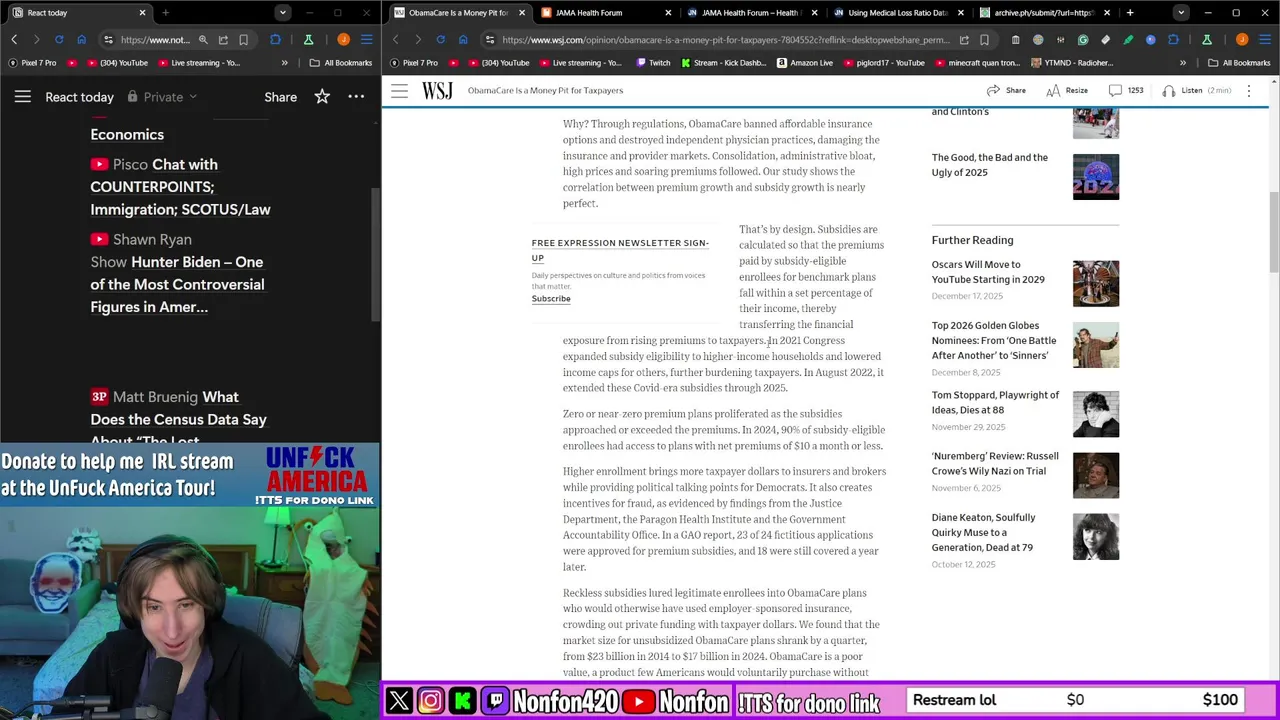This screenshot has height=720, width=1280.
Task: Close the ObamaCare Is a Money Pit tab
Action: [x=521, y=13]
